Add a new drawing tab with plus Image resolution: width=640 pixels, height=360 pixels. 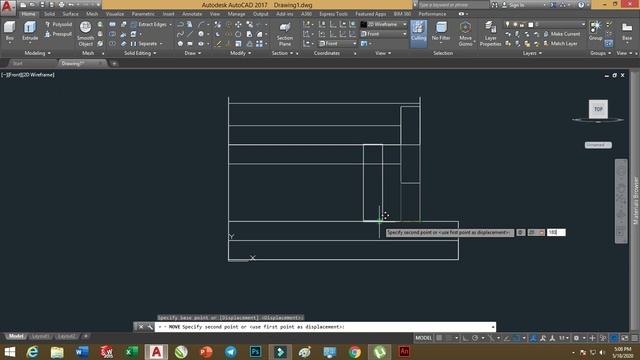(114, 63)
